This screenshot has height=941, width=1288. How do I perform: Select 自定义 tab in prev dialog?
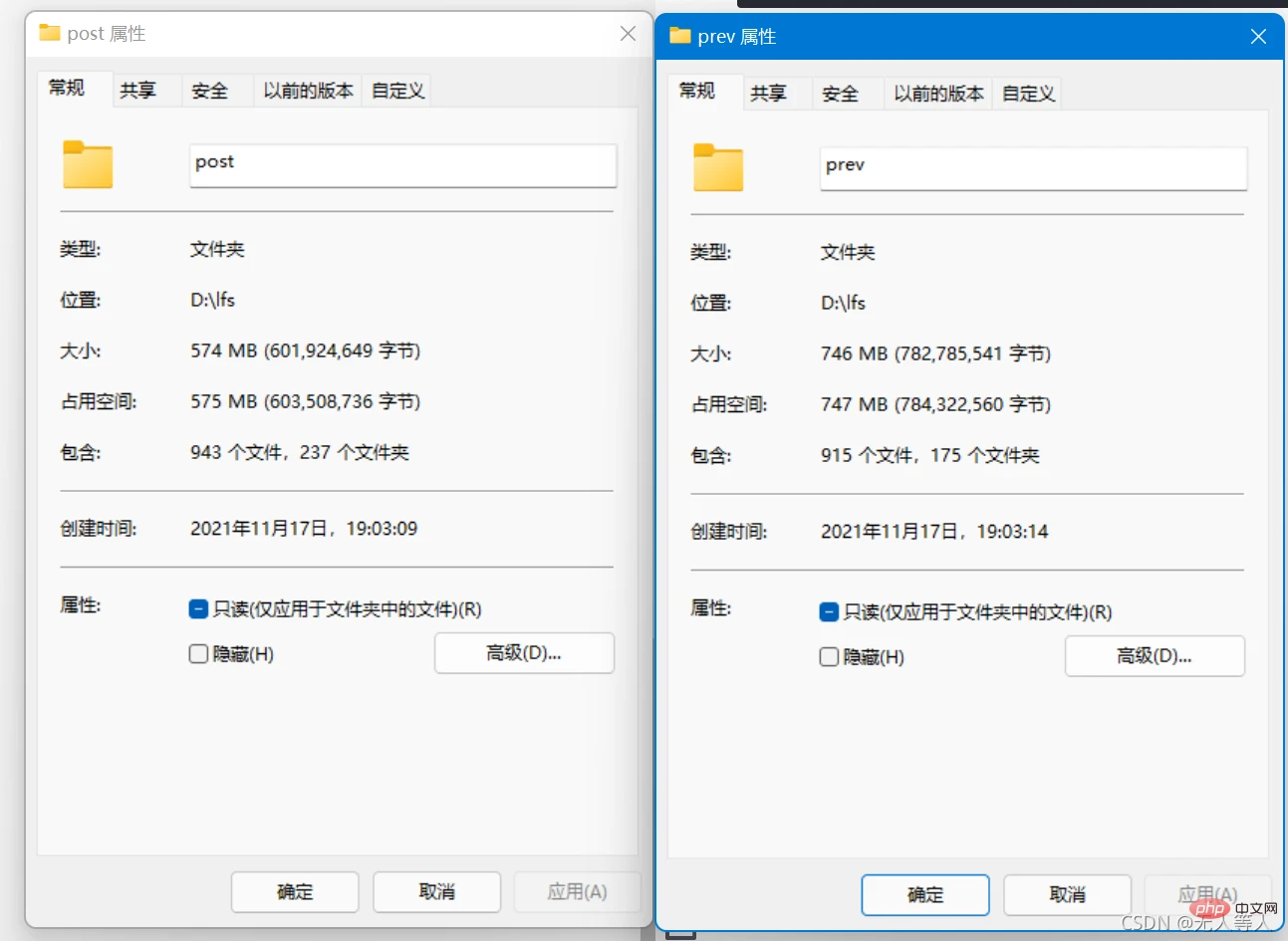[x=1028, y=94]
